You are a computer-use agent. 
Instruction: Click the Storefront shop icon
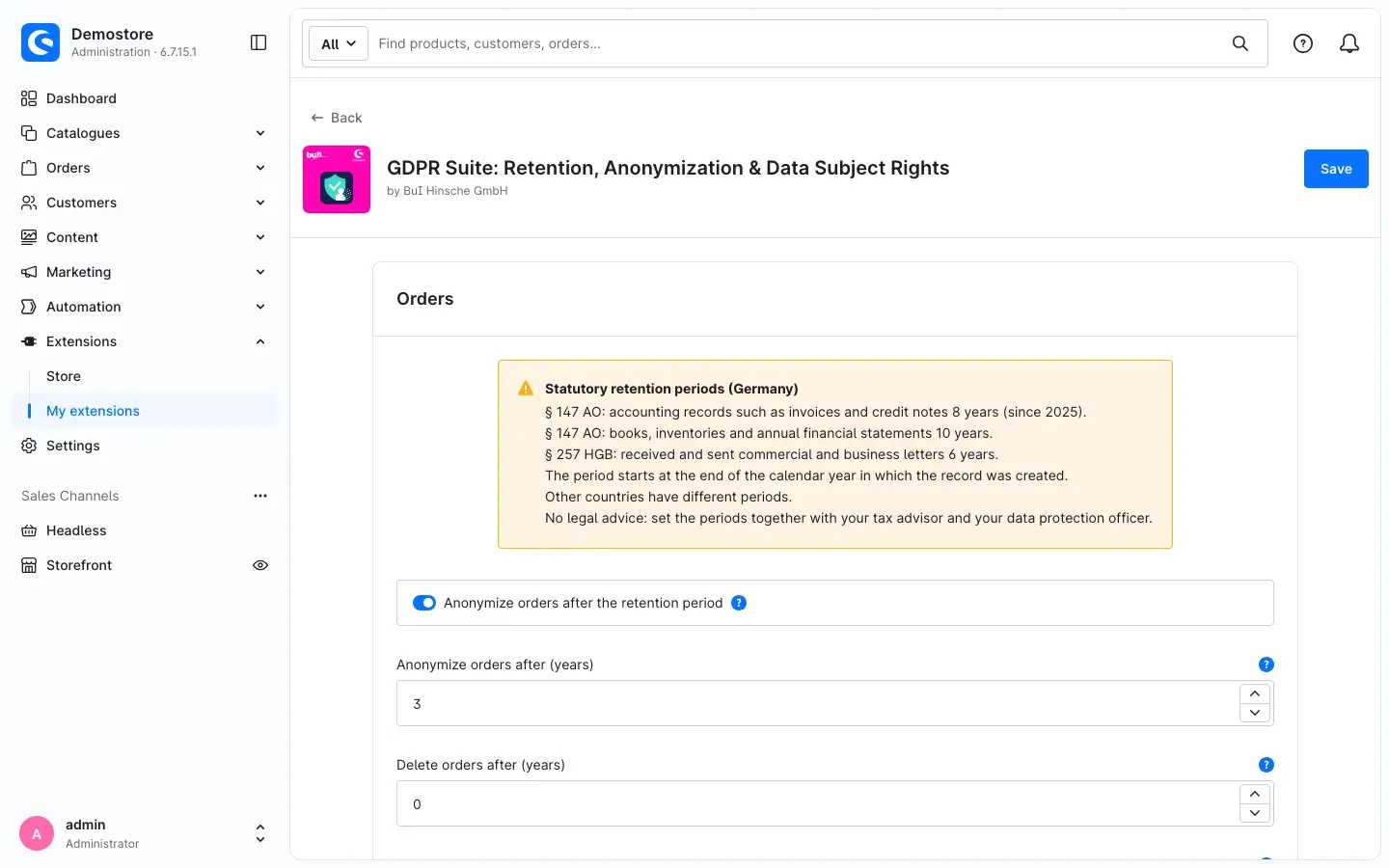[x=29, y=565]
